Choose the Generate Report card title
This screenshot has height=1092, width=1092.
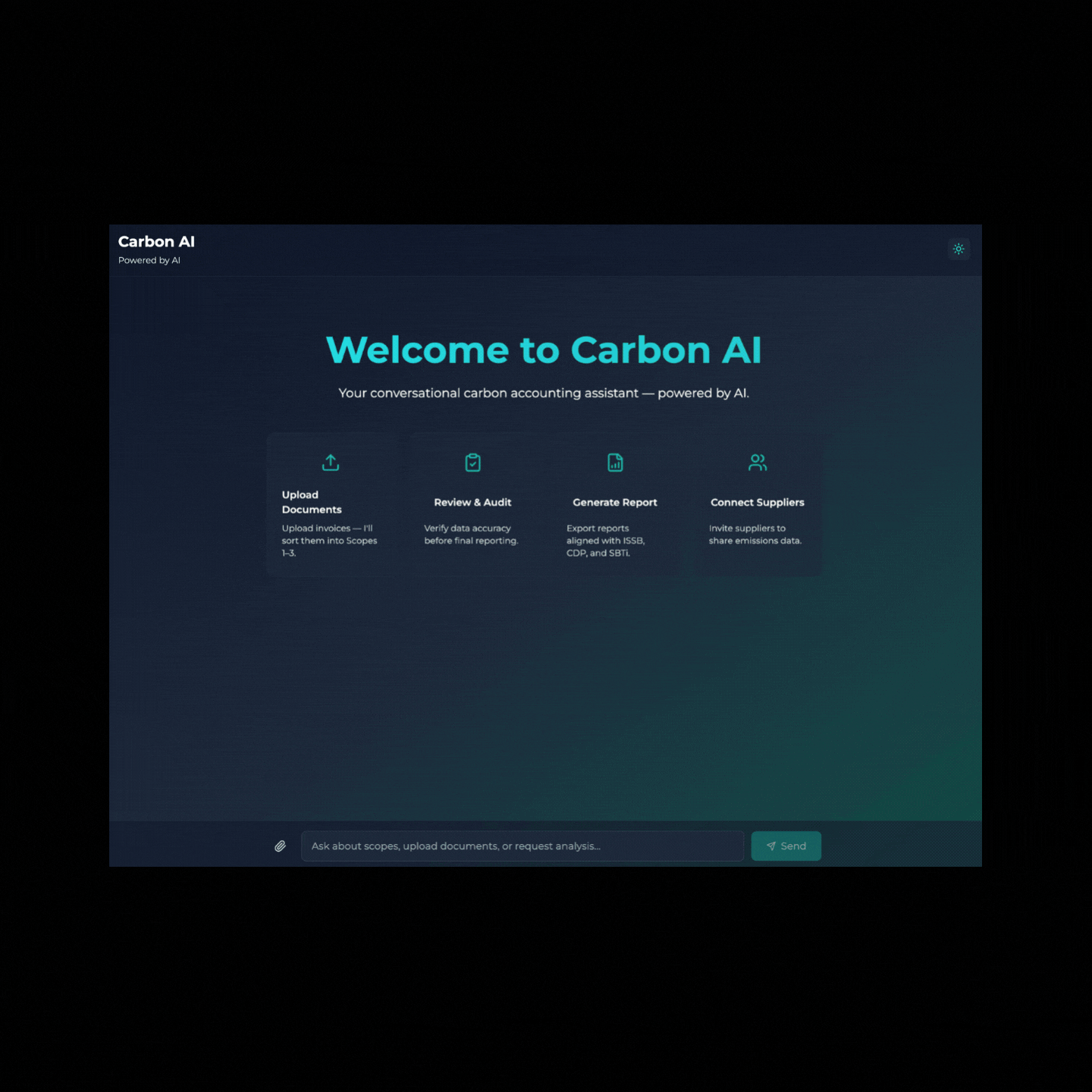pos(614,502)
